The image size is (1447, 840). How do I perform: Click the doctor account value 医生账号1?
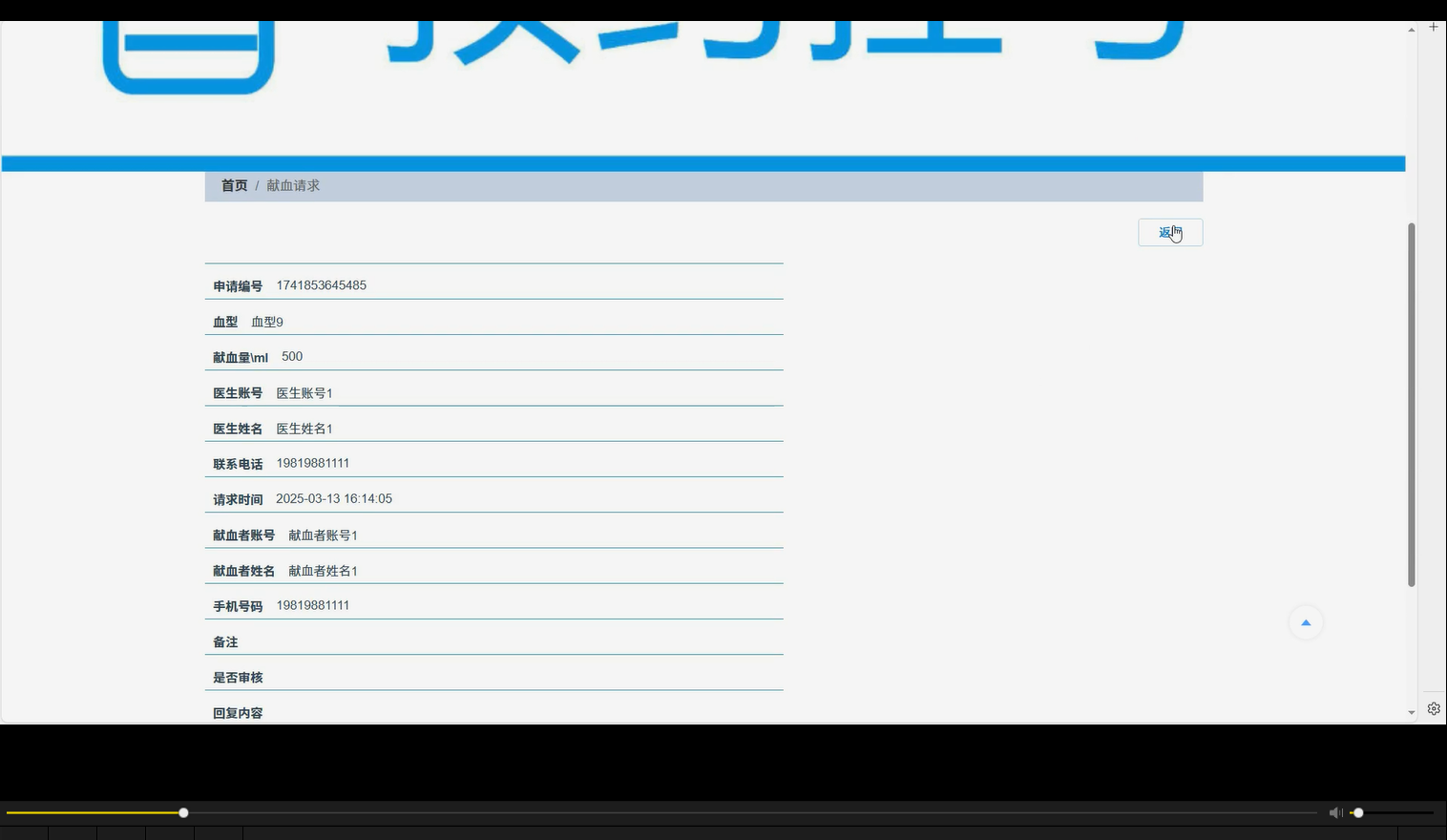tap(304, 393)
